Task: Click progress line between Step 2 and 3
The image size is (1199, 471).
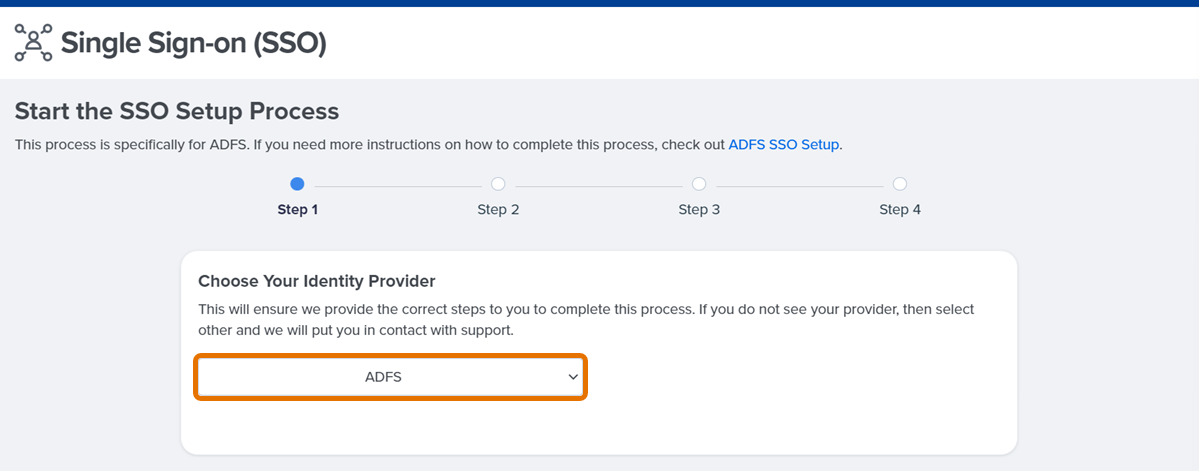Action: point(599,184)
